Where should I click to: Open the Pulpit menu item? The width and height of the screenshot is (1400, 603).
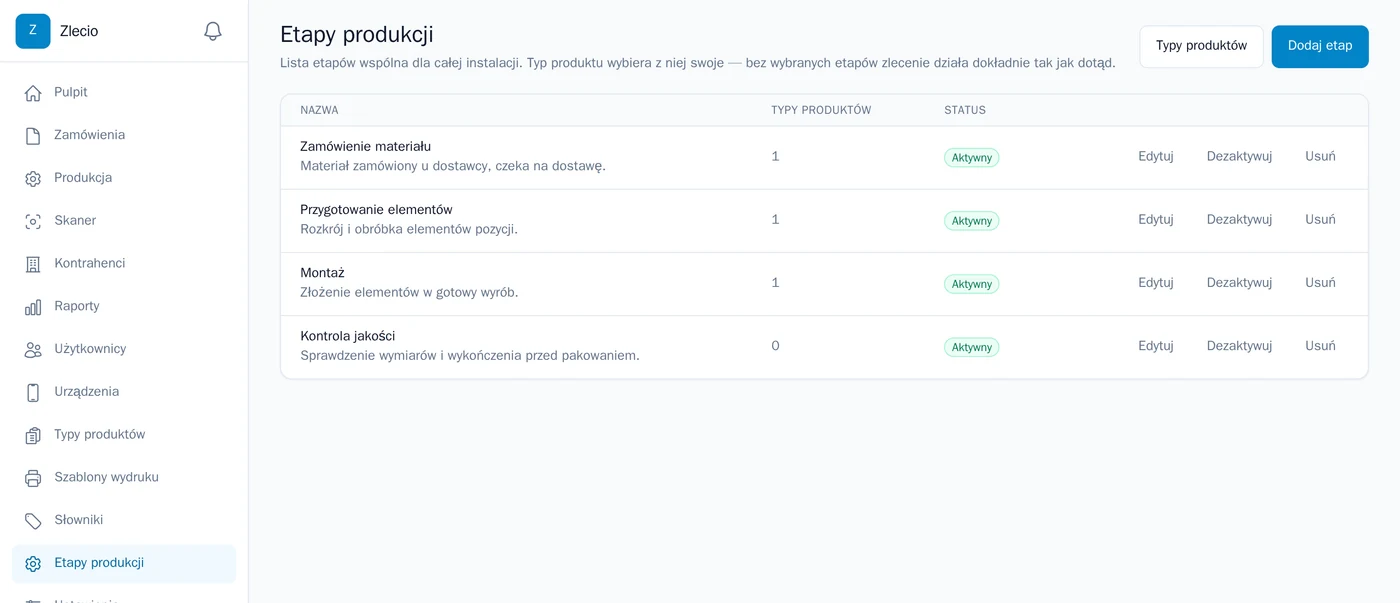[124, 93]
